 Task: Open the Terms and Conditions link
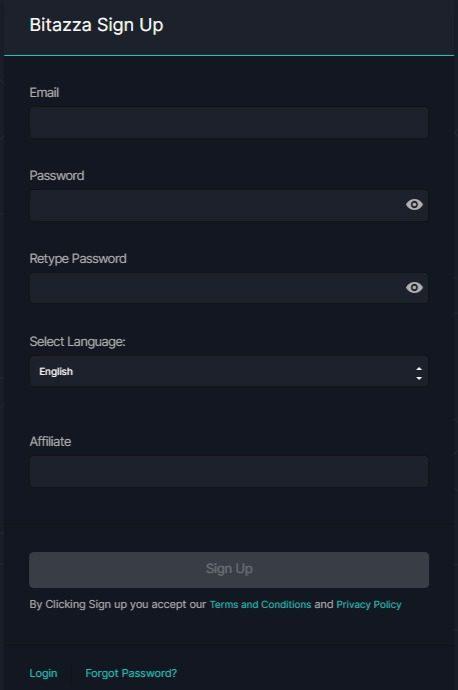tap(260, 604)
